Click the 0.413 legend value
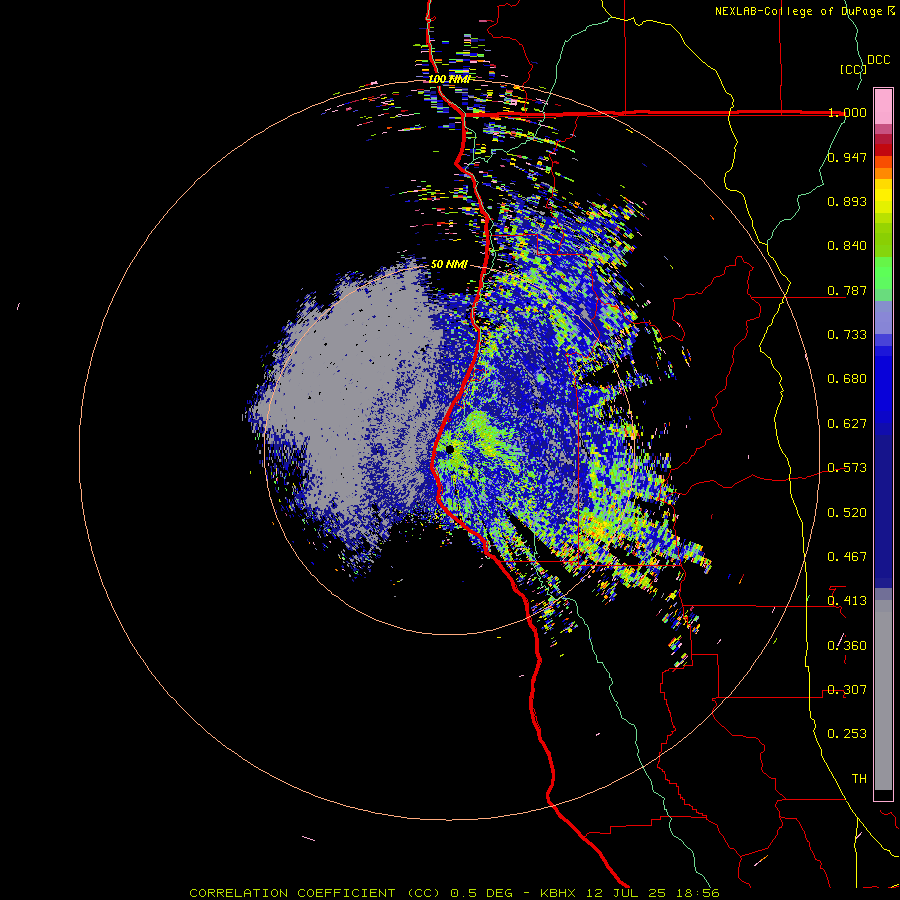900x900 pixels. click(x=847, y=601)
